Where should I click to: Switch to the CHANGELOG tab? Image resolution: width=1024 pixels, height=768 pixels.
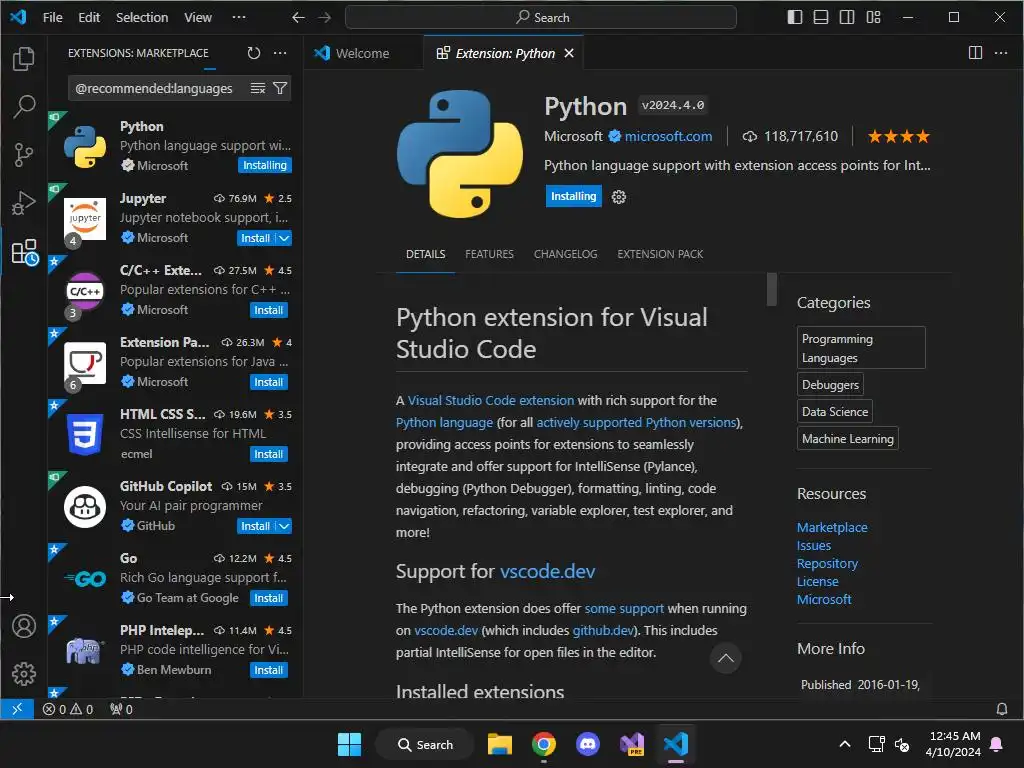(566, 254)
